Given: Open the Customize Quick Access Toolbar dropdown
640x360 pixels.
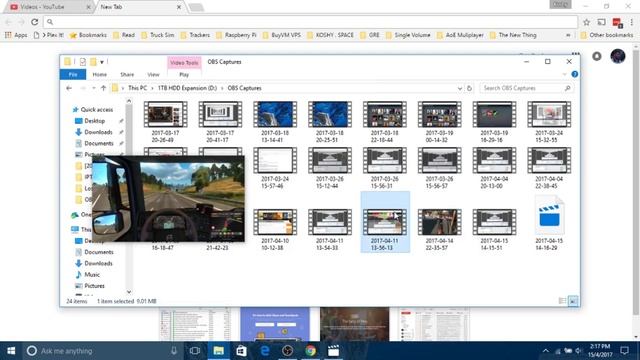Looking at the screenshot, I should tap(102, 62).
